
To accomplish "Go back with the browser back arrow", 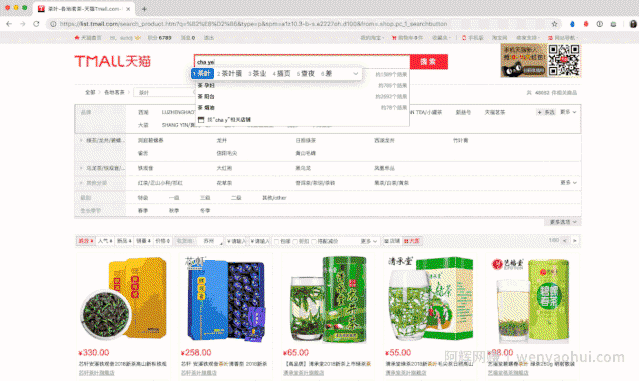I will point(9,24).
